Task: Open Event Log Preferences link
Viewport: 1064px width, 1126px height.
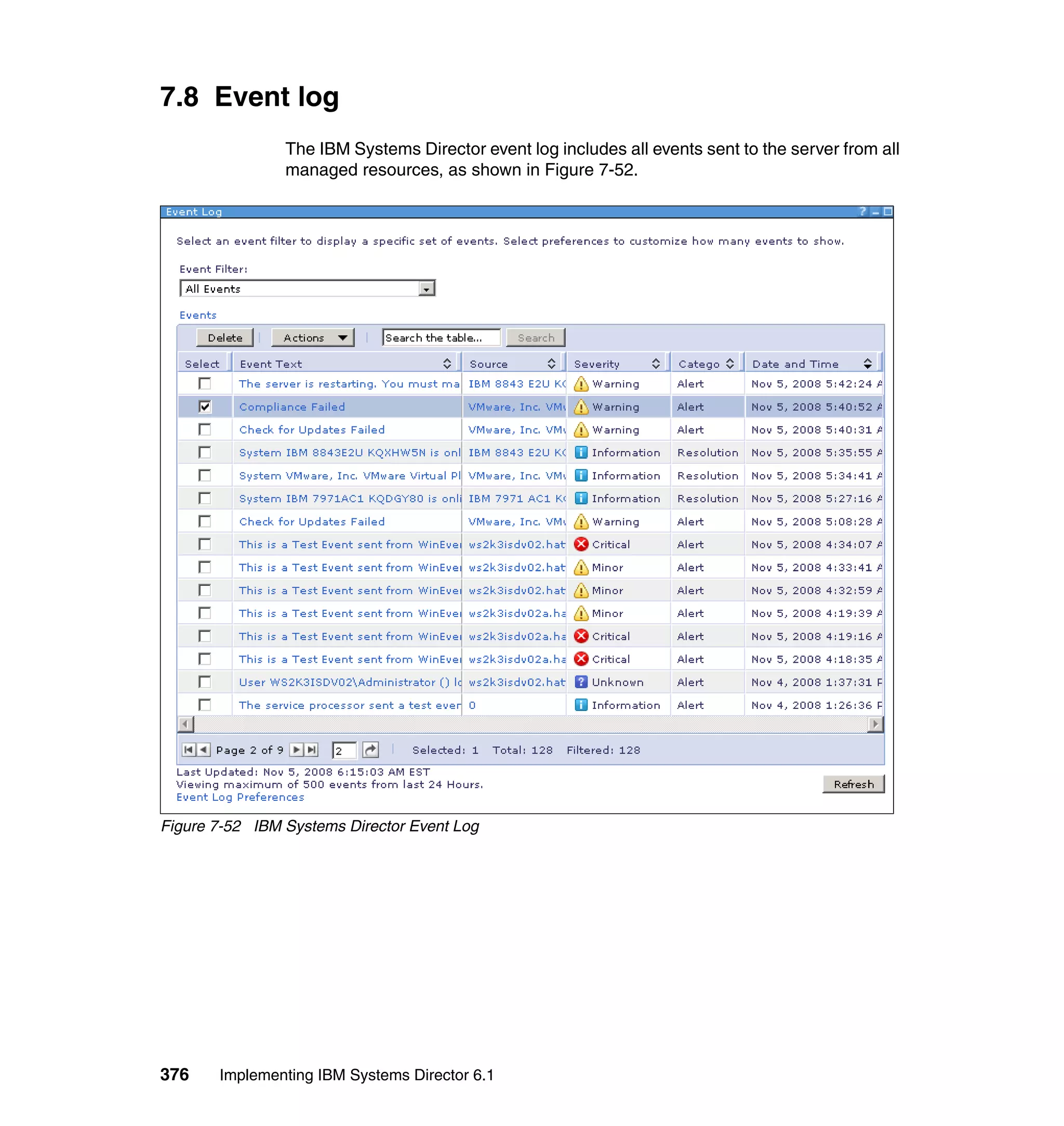Action: point(240,797)
